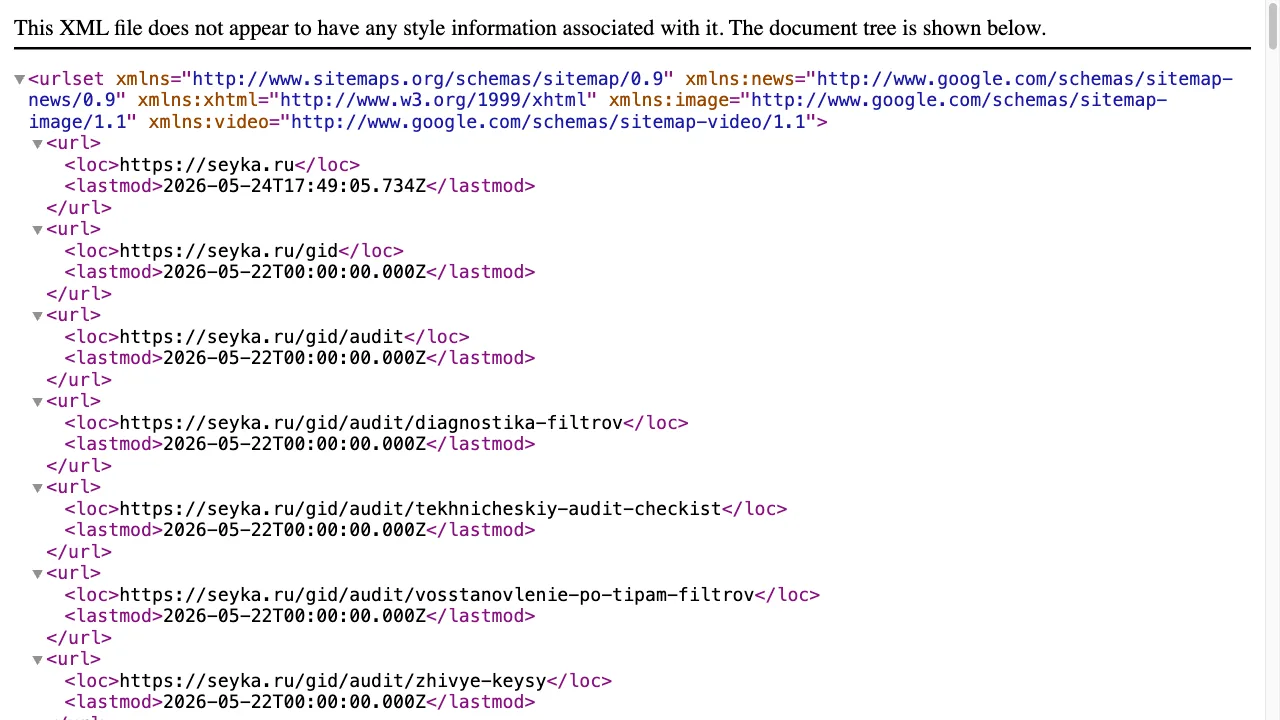
Task: Click lastmod date under diagnostika-filtrov loc
Action: pyautogui.click(x=295, y=444)
